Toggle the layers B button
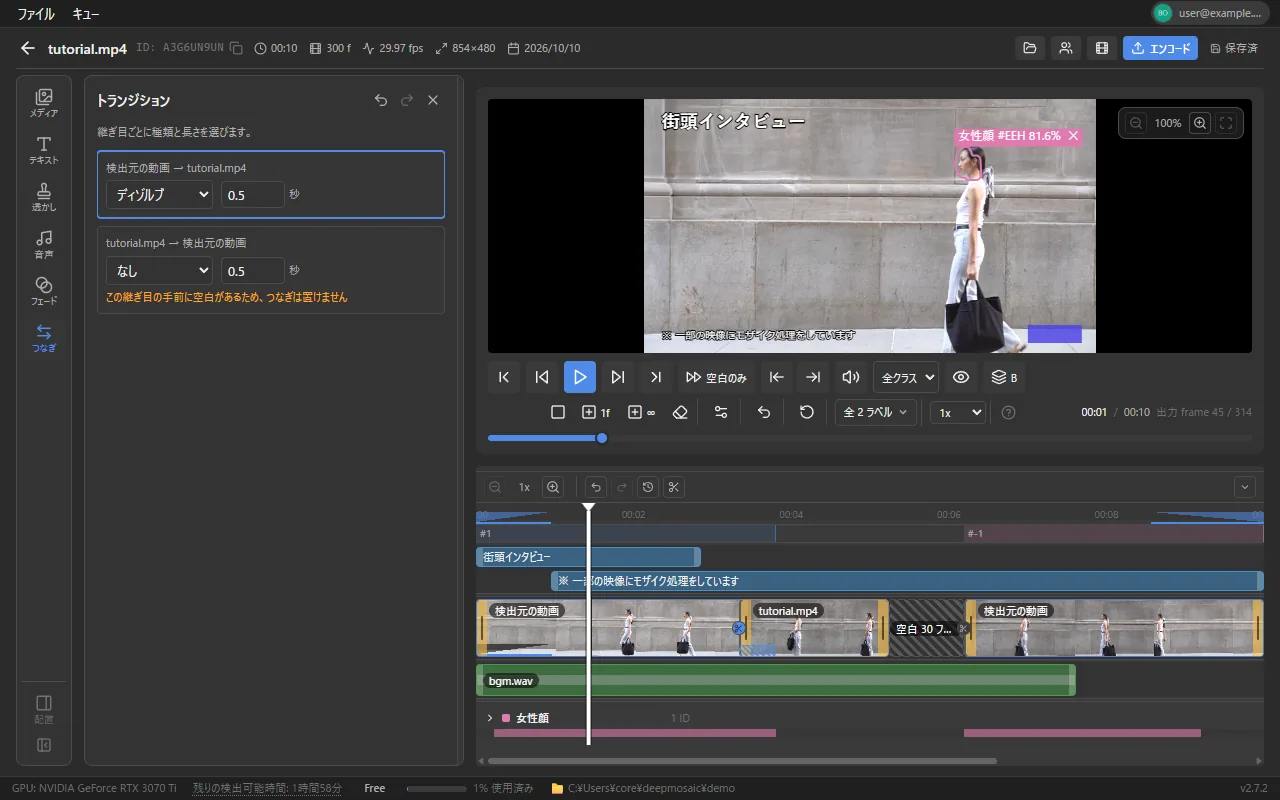Screen dimensions: 1280x800 click(1004, 377)
